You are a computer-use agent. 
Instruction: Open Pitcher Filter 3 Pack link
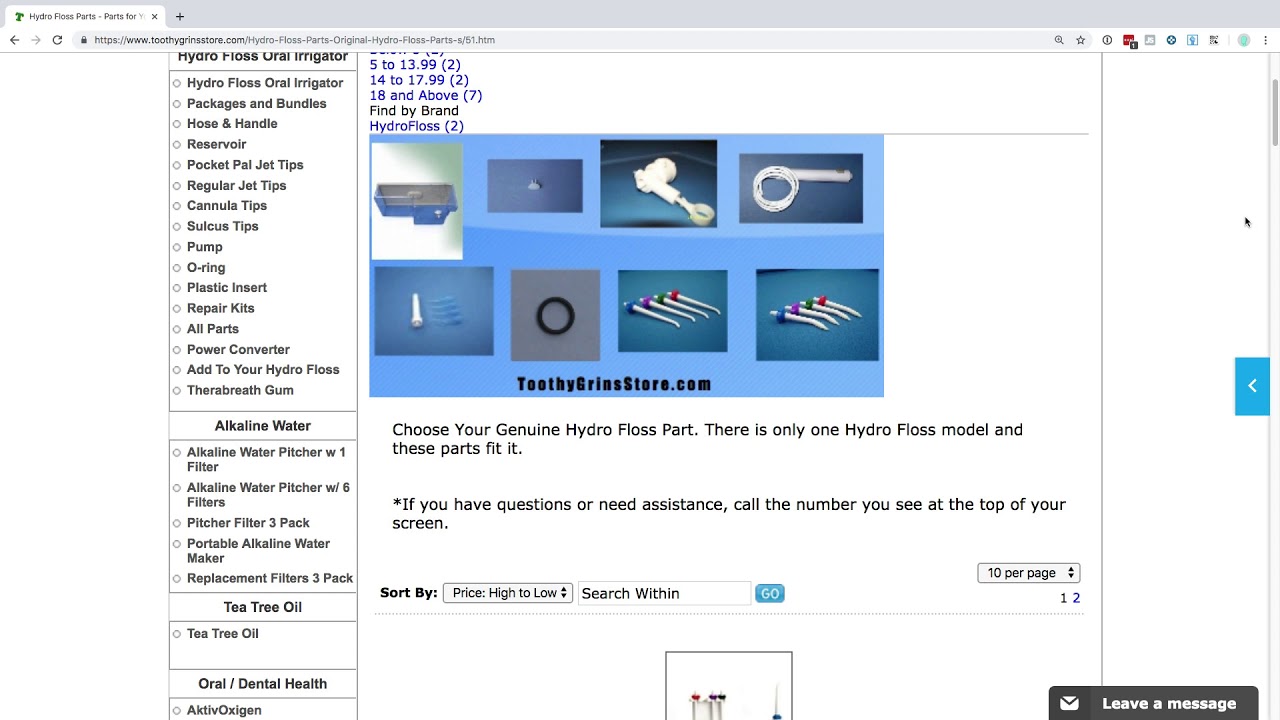tap(248, 523)
